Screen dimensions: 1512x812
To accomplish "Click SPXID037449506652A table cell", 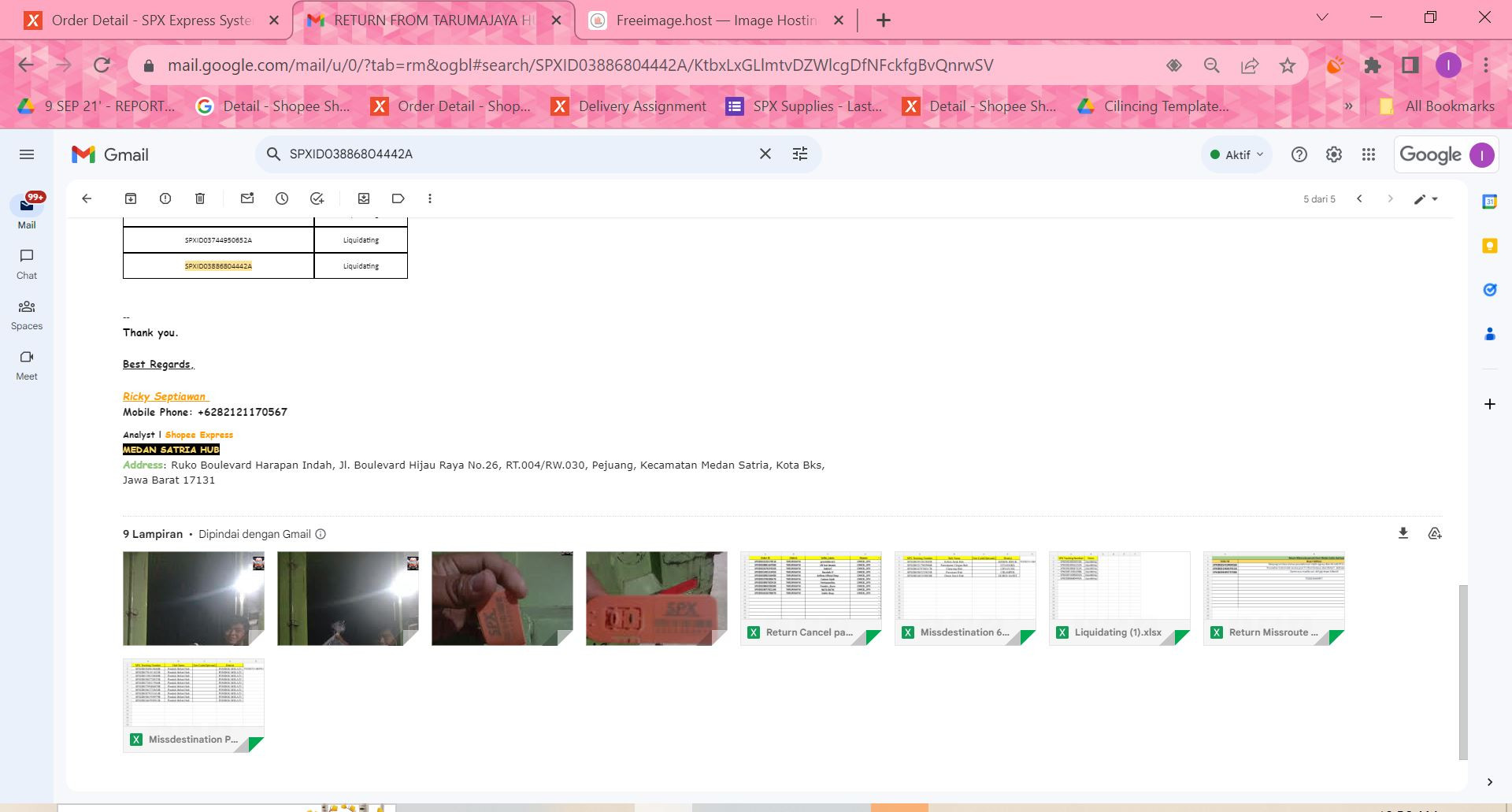I will tap(218, 240).
